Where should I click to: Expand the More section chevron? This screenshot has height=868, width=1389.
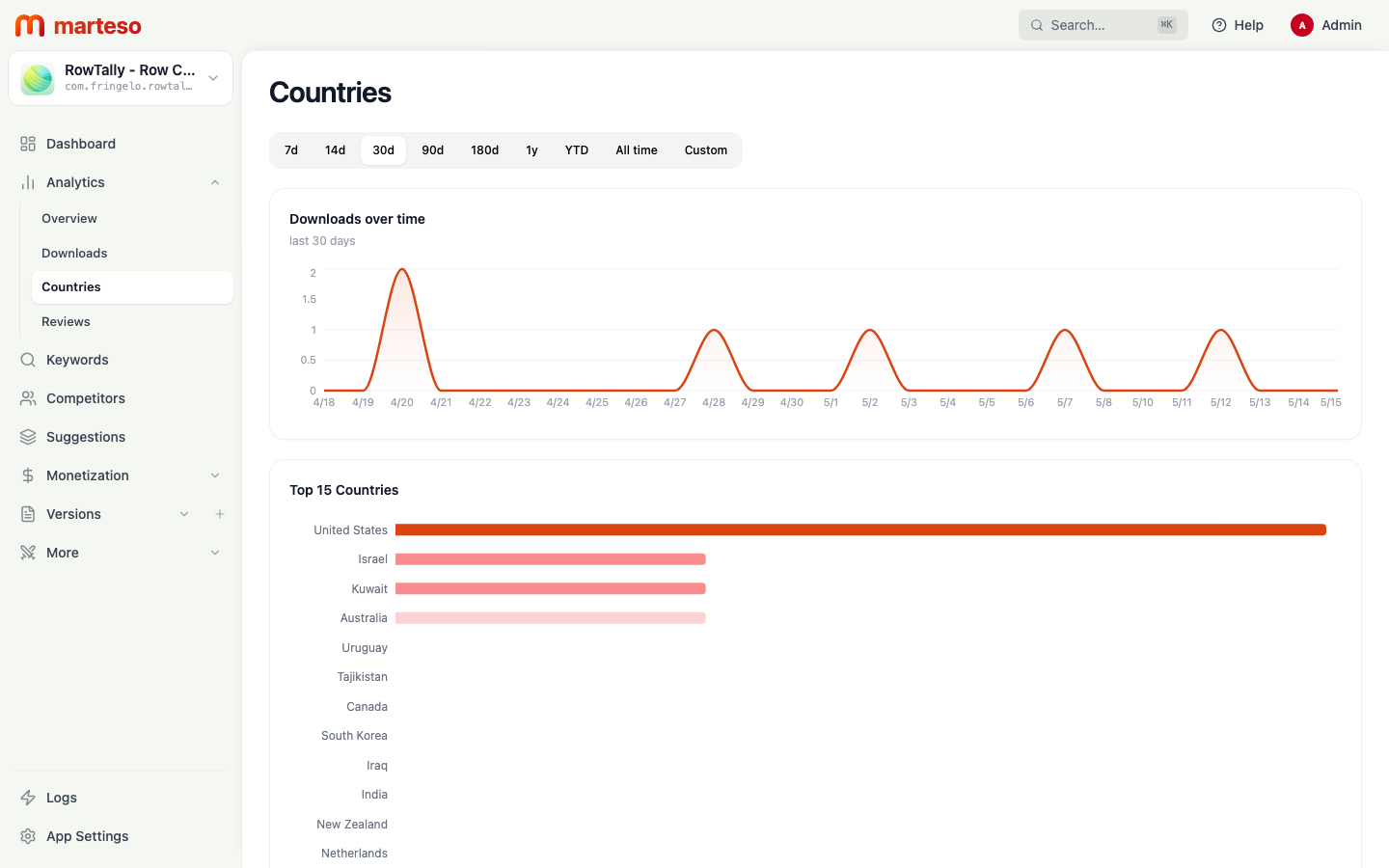tap(215, 553)
